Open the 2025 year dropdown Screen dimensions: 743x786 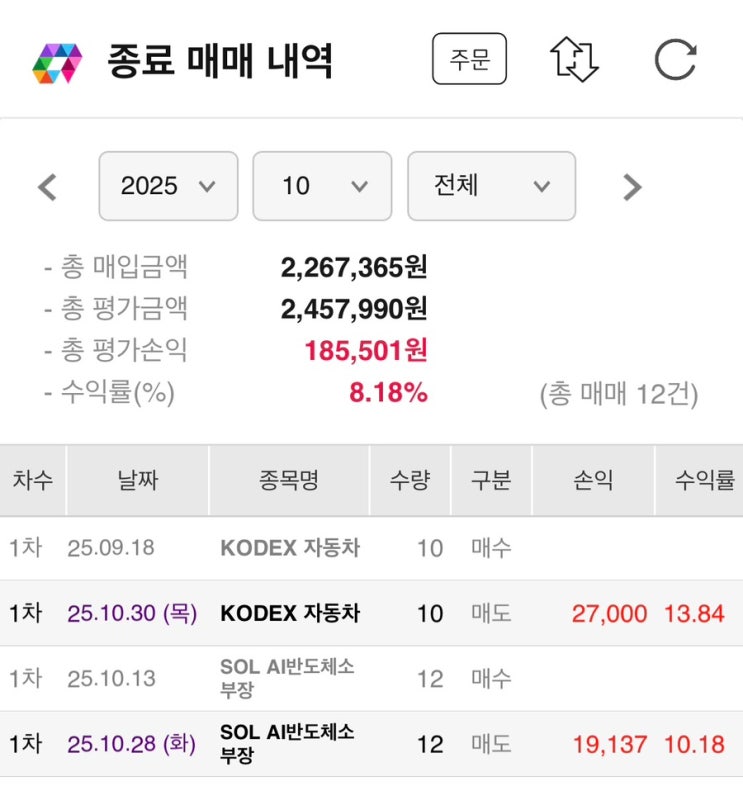[x=168, y=186]
